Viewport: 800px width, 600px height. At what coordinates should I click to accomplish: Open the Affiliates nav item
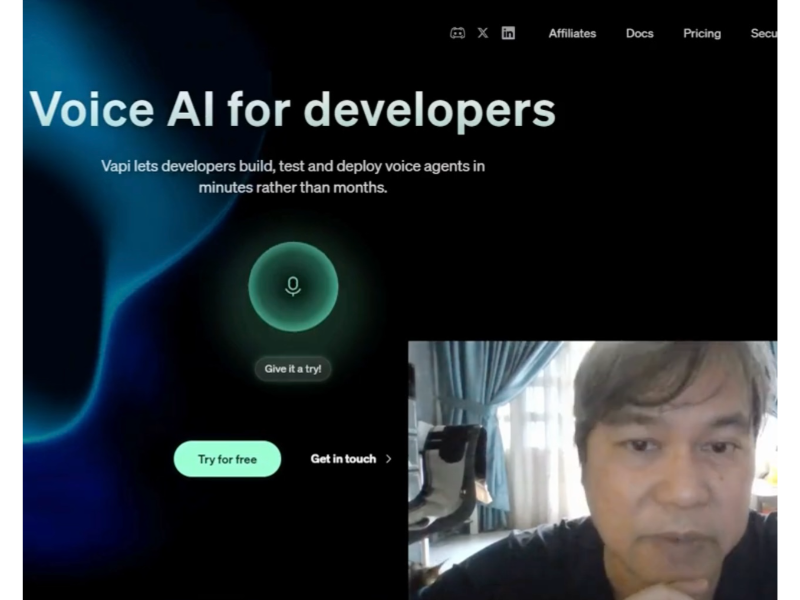(x=572, y=33)
